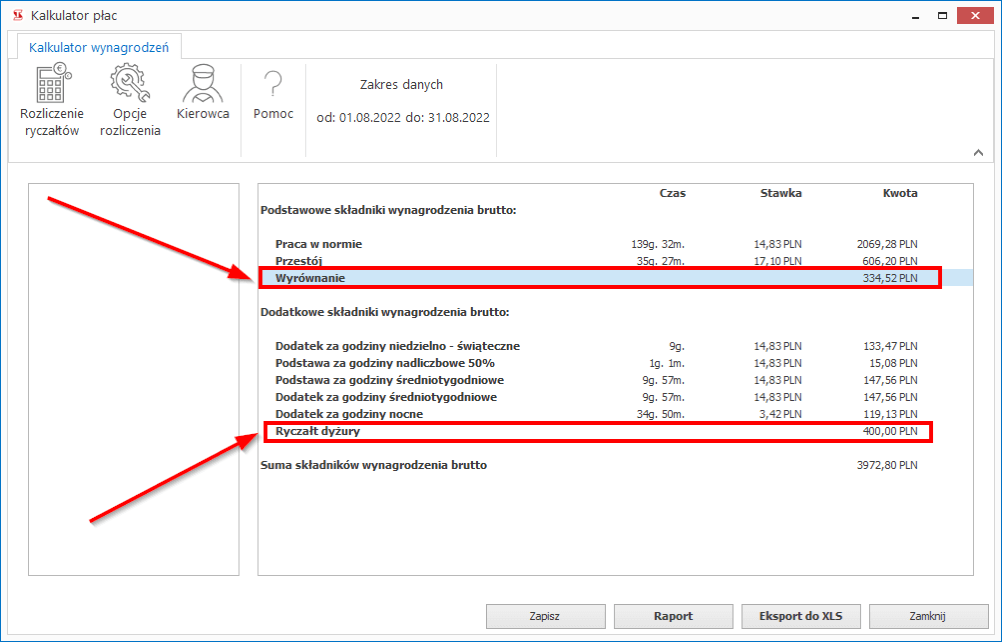Image resolution: width=1002 pixels, height=642 pixels.
Task: Click the Kierowca driver icon
Action: point(203,85)
